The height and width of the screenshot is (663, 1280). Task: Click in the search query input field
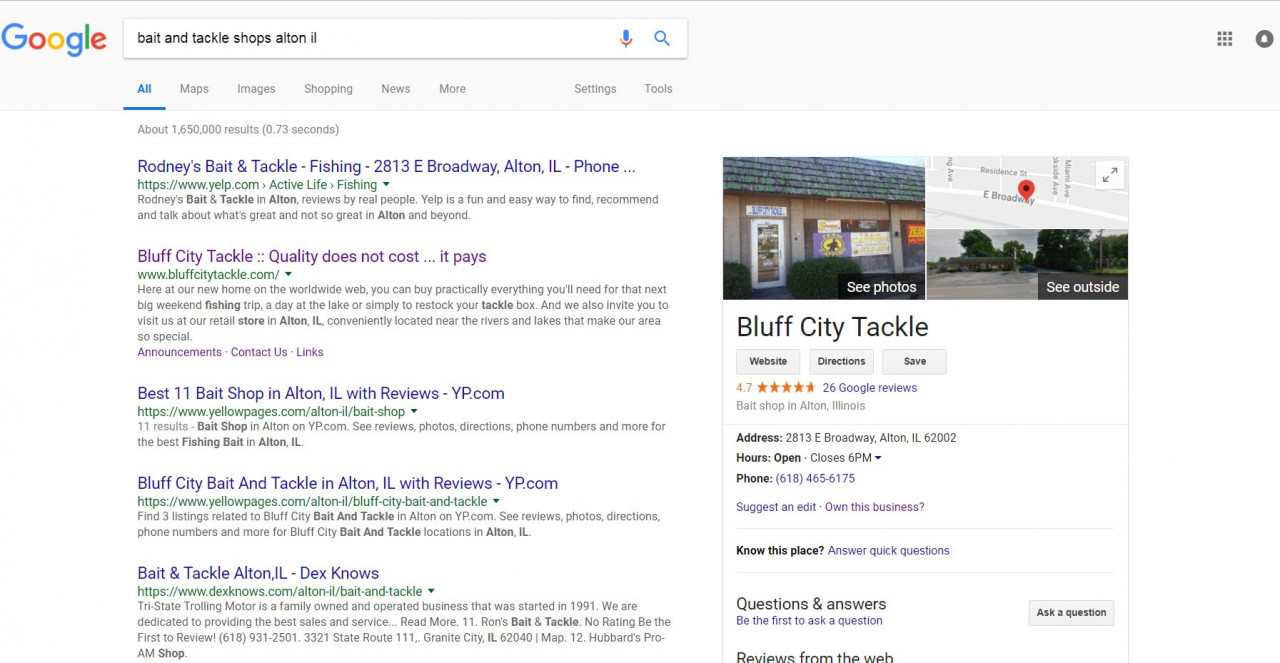370,39
